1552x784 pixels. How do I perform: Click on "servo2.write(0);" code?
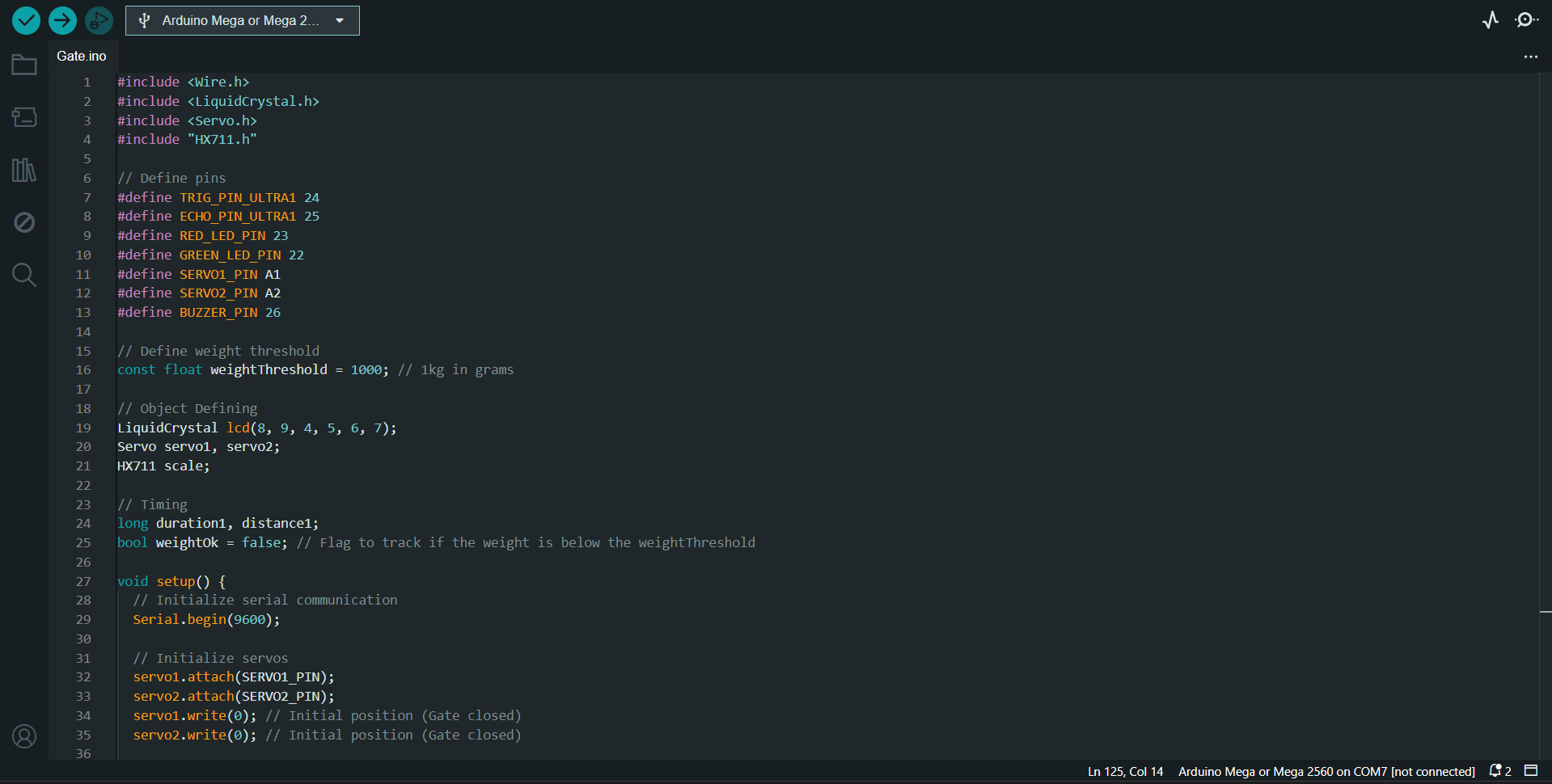(195, 736)
